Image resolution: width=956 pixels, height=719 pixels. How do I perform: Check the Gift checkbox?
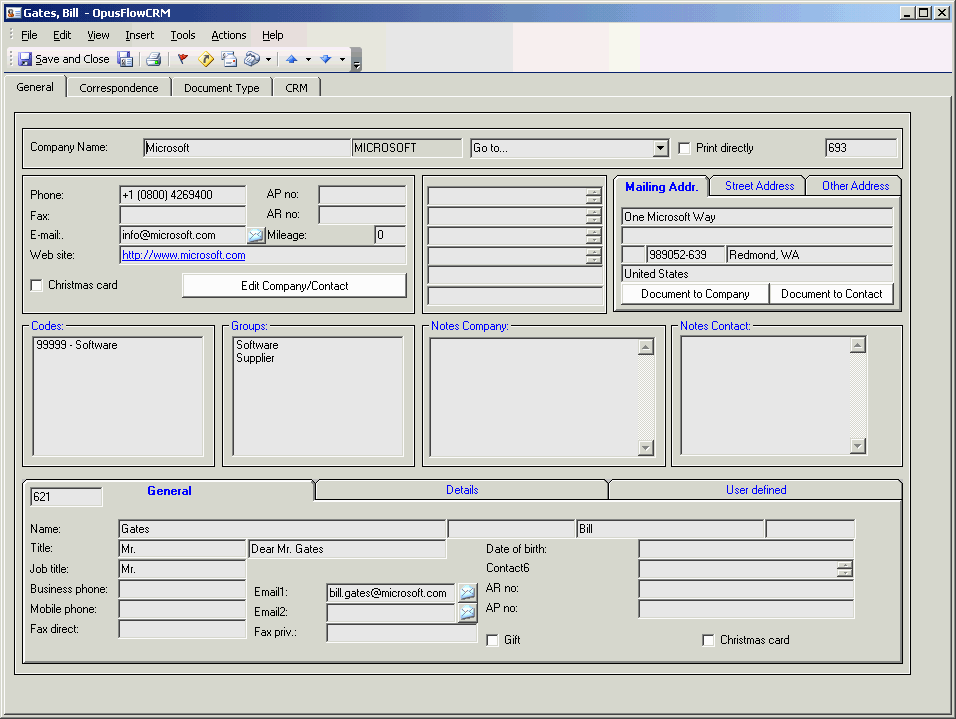[x=493, y=640]
